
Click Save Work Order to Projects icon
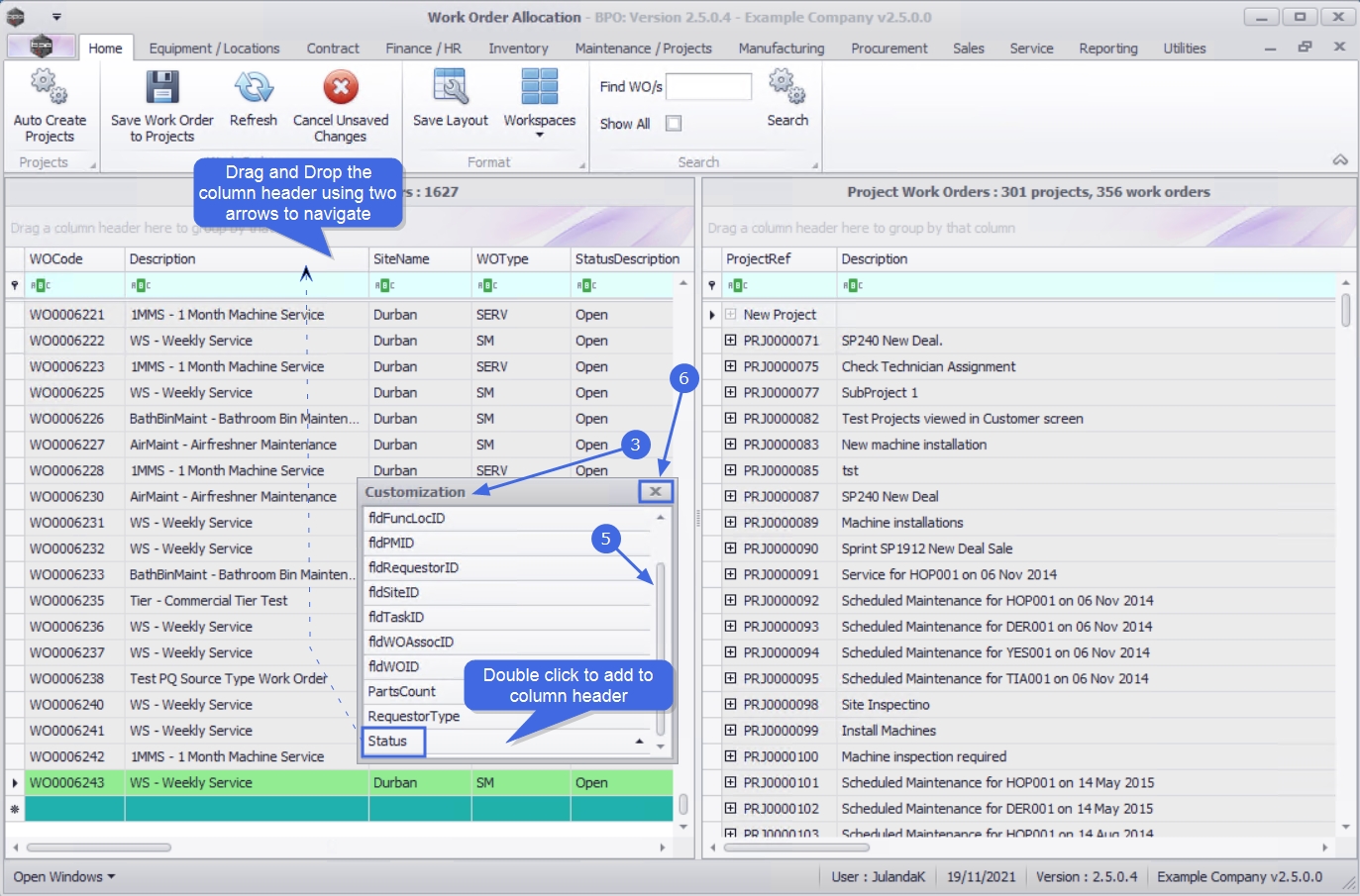point(161,88)
